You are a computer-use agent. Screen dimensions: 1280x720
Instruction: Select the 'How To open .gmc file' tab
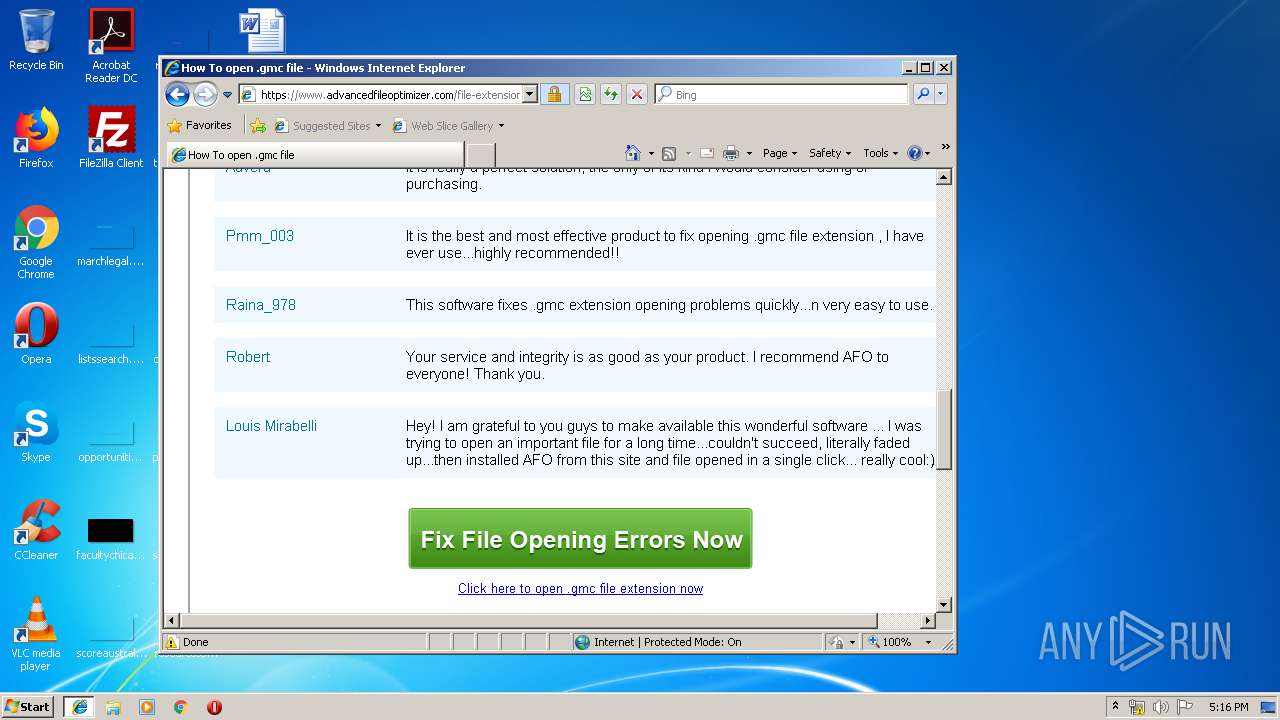(x=315, y=155)
